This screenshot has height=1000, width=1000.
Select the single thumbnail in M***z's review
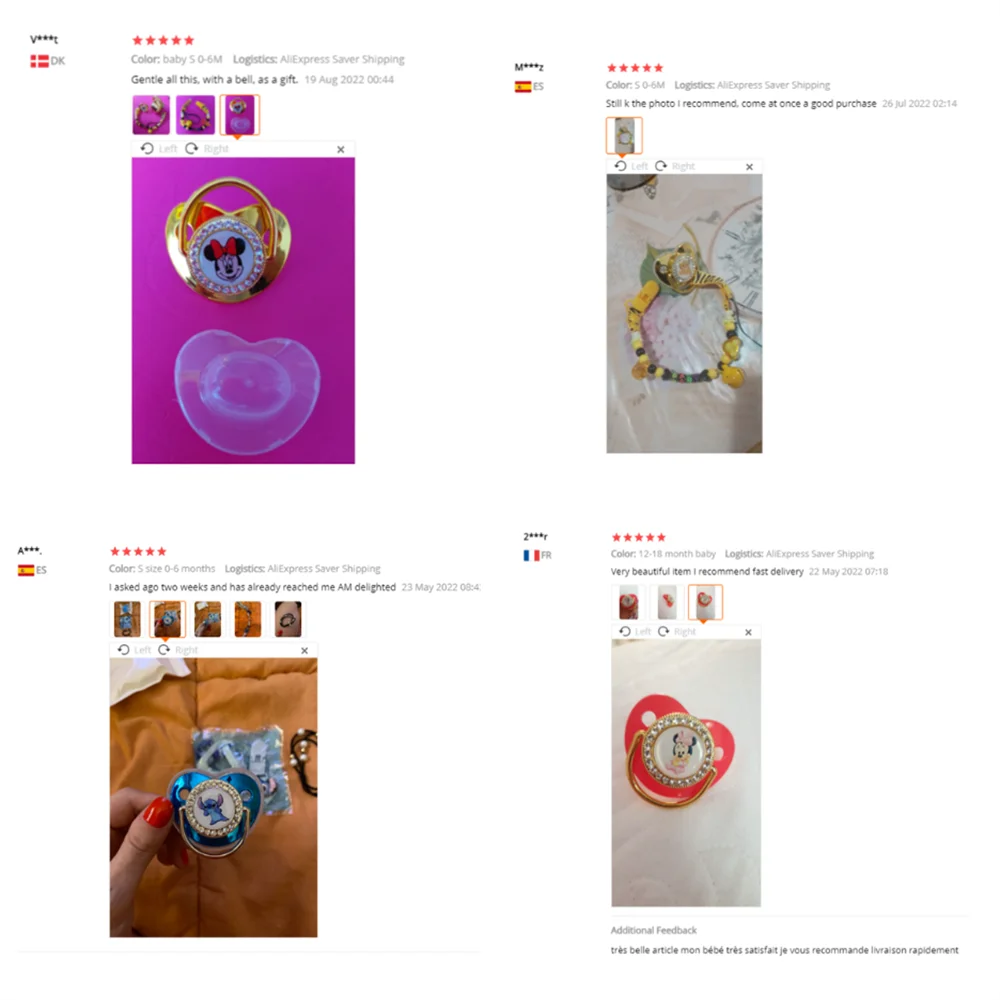pos(624,135)
